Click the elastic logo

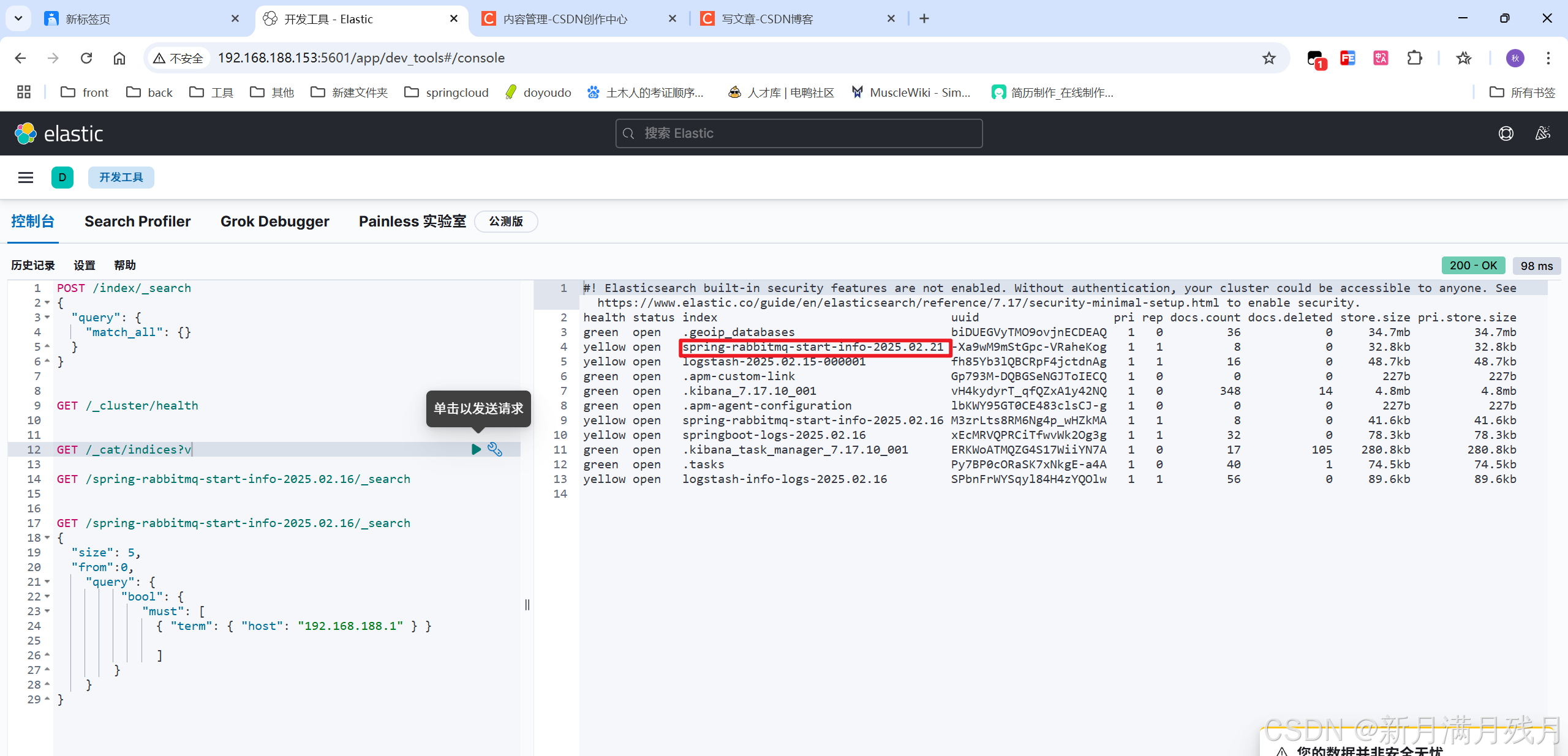59,133
